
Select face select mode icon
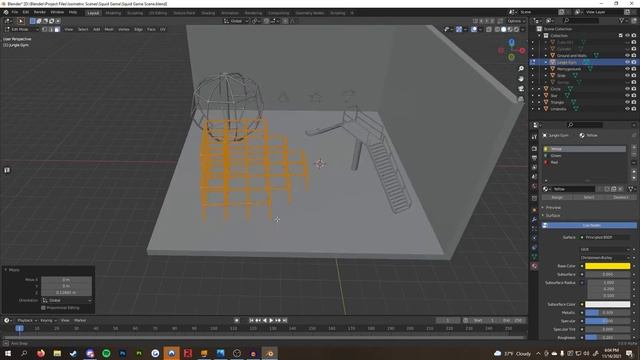tap(57, 29)
